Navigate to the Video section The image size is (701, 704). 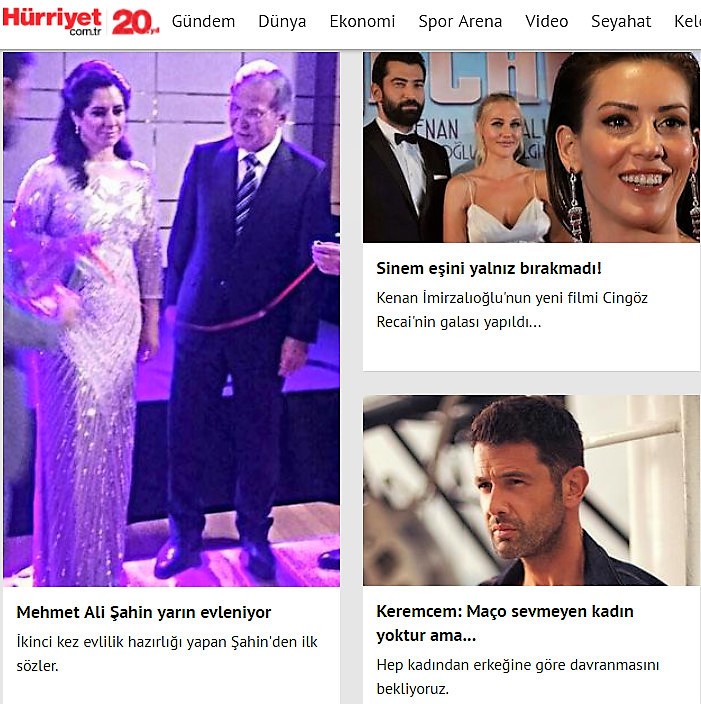[547, 21]
